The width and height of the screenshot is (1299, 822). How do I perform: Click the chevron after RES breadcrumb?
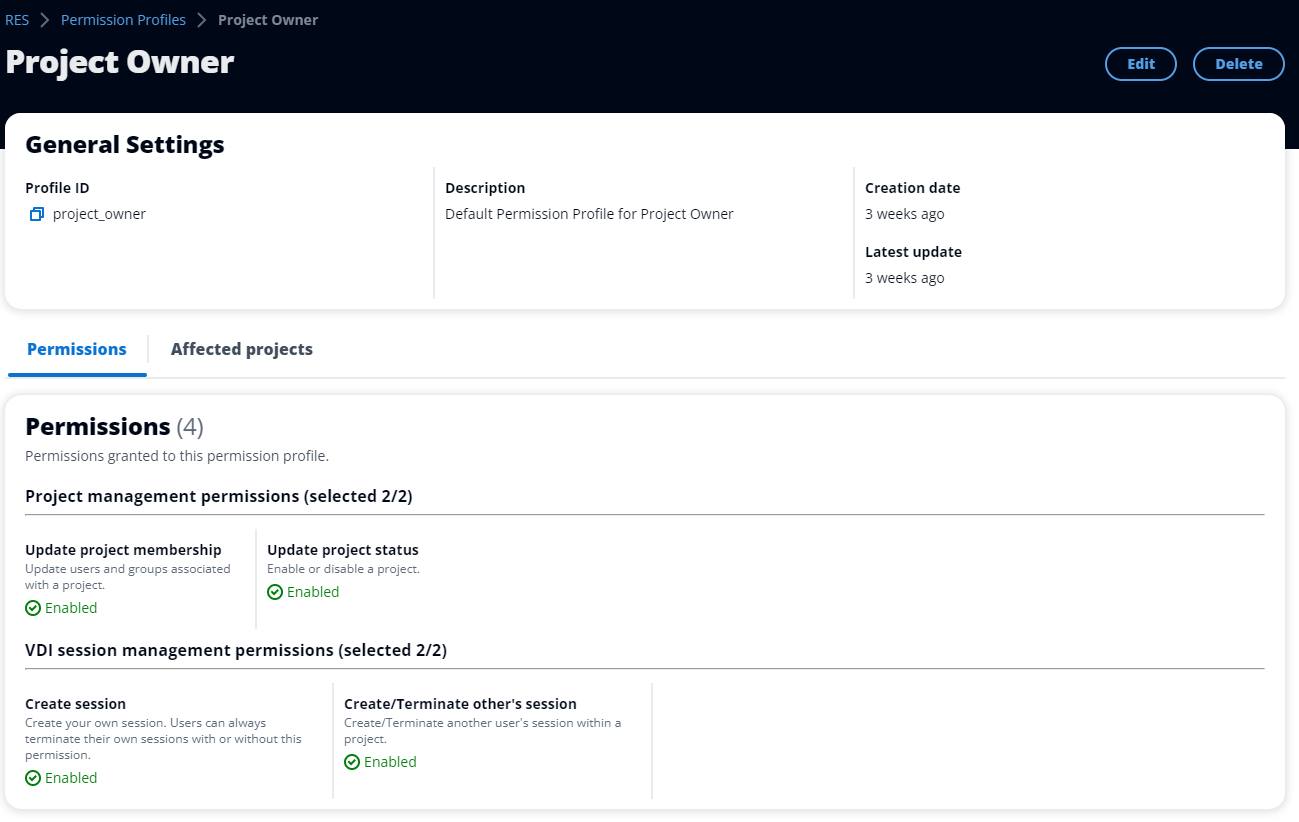tap(42, 19)
